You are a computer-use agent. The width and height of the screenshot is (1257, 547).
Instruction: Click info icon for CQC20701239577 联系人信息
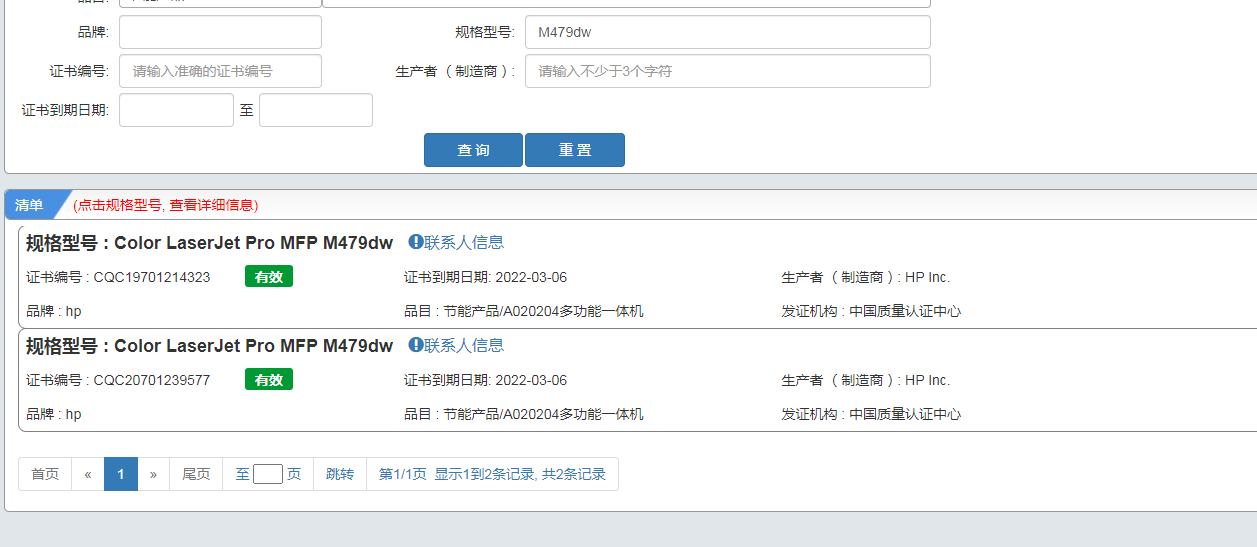click(416, 345)
